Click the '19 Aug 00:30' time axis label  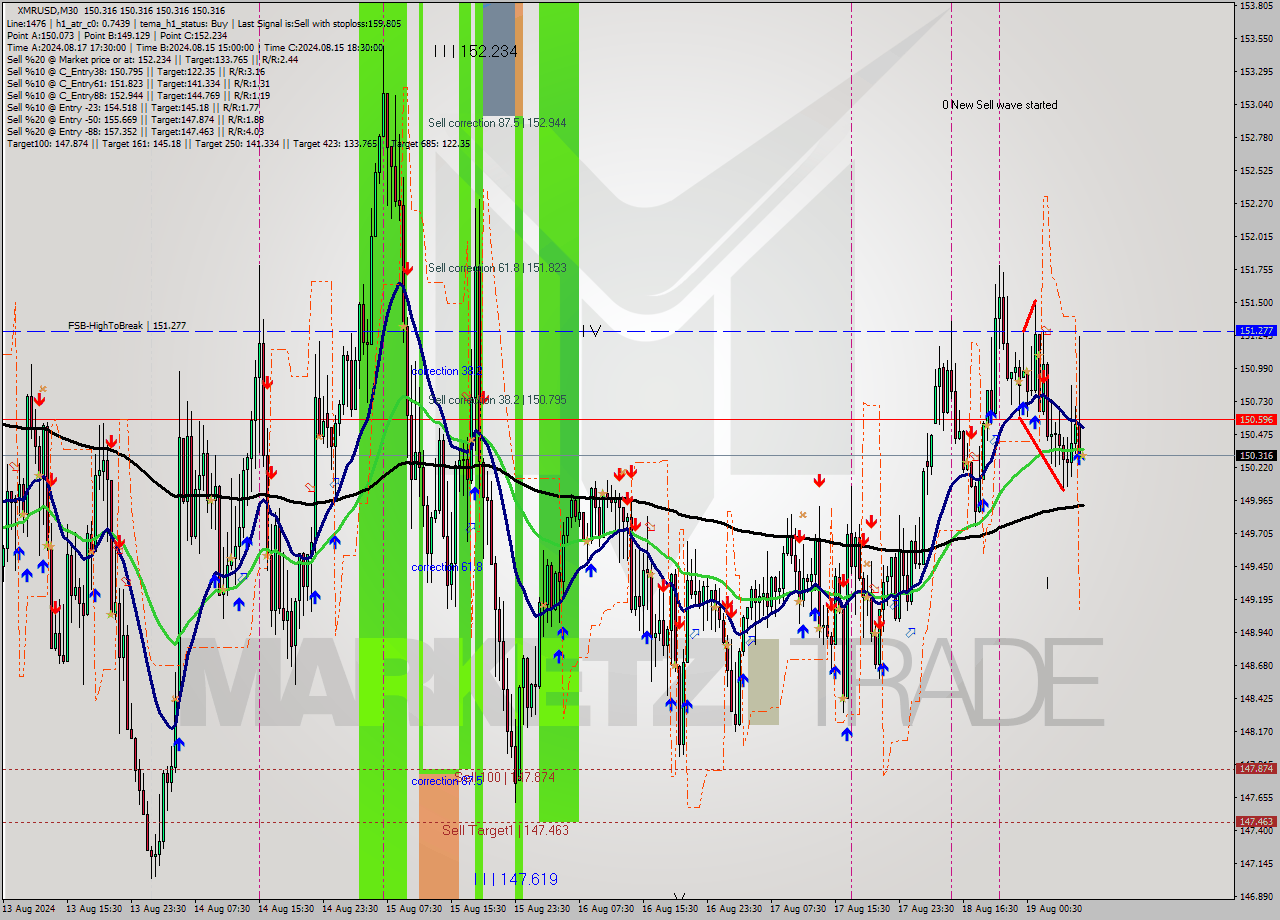click(1054, 909)
